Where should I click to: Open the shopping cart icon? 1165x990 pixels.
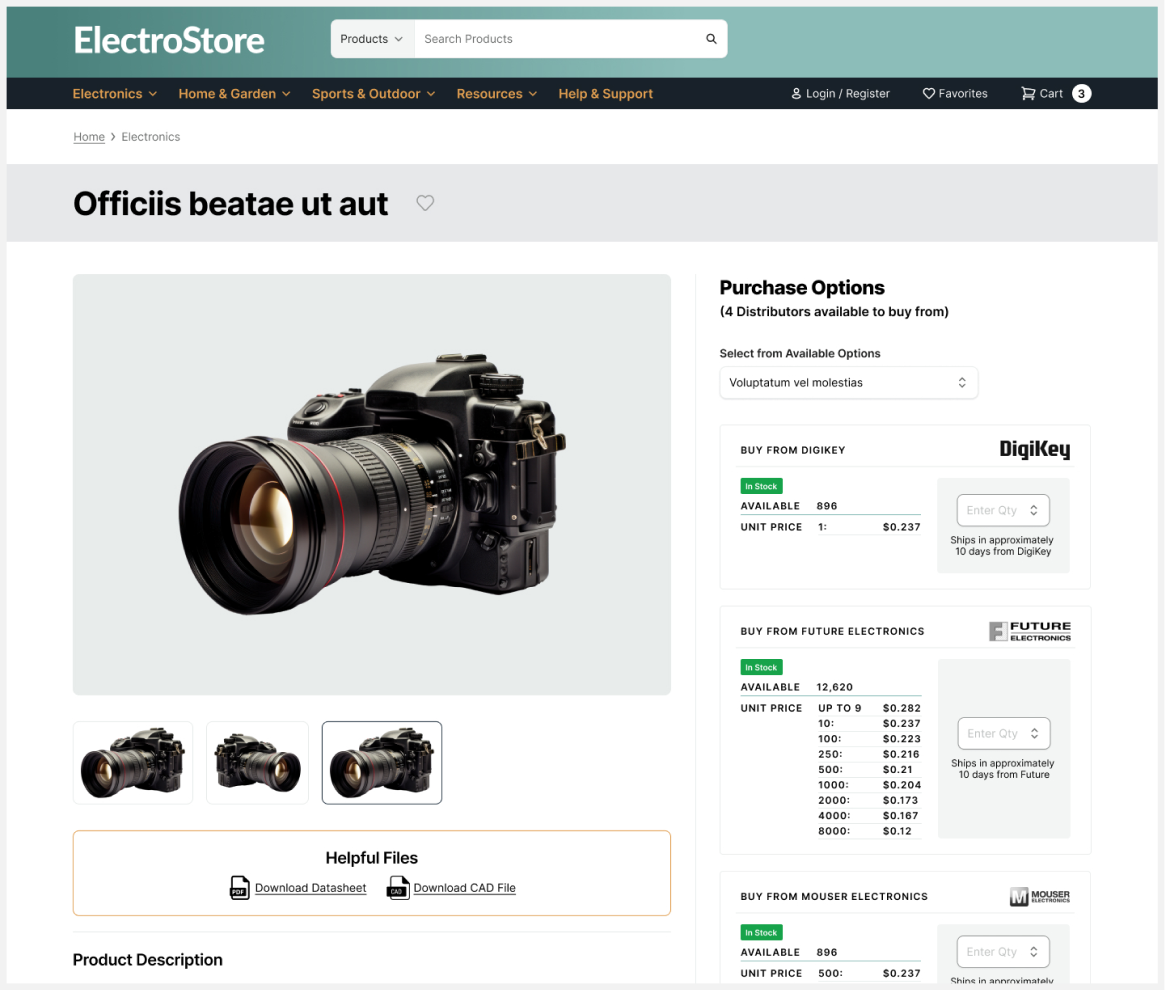coord(1028,93)
